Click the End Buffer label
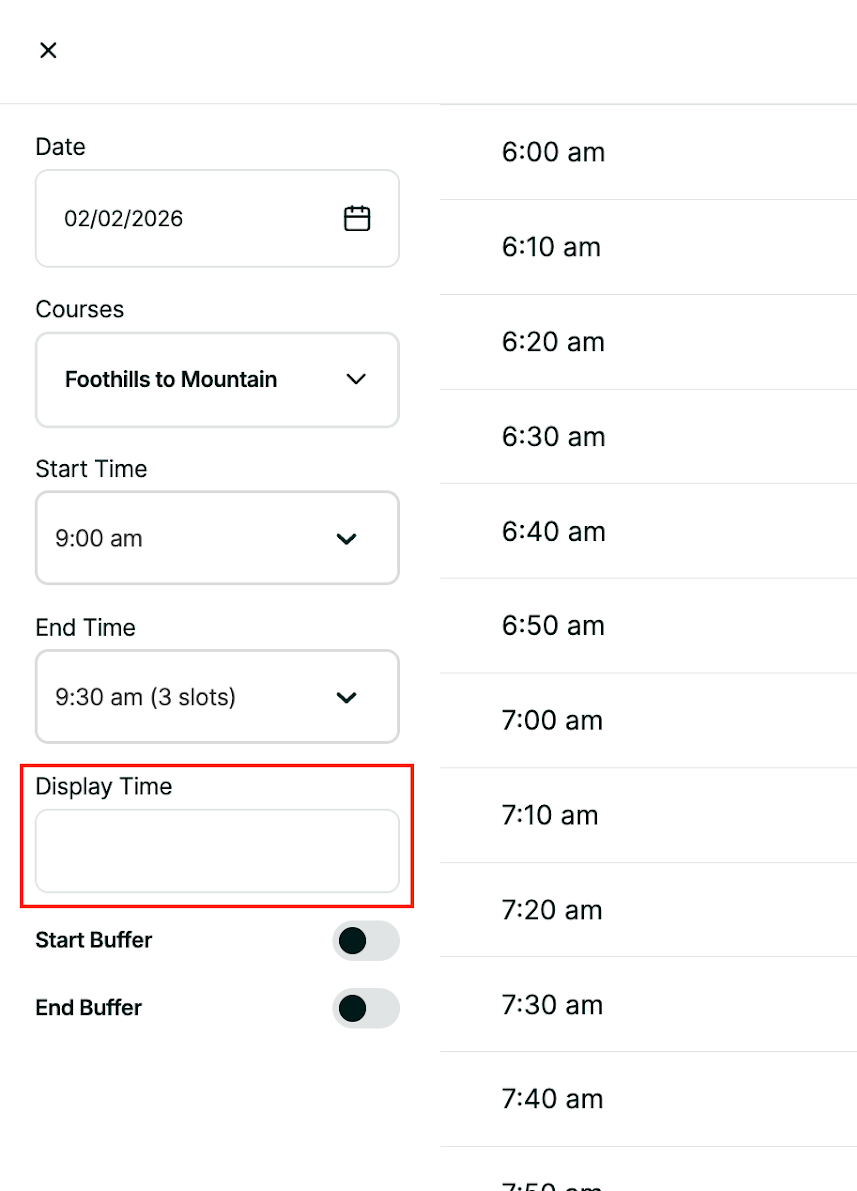857x1191 pixels. pyautogui.click(x=88, y=1009)
